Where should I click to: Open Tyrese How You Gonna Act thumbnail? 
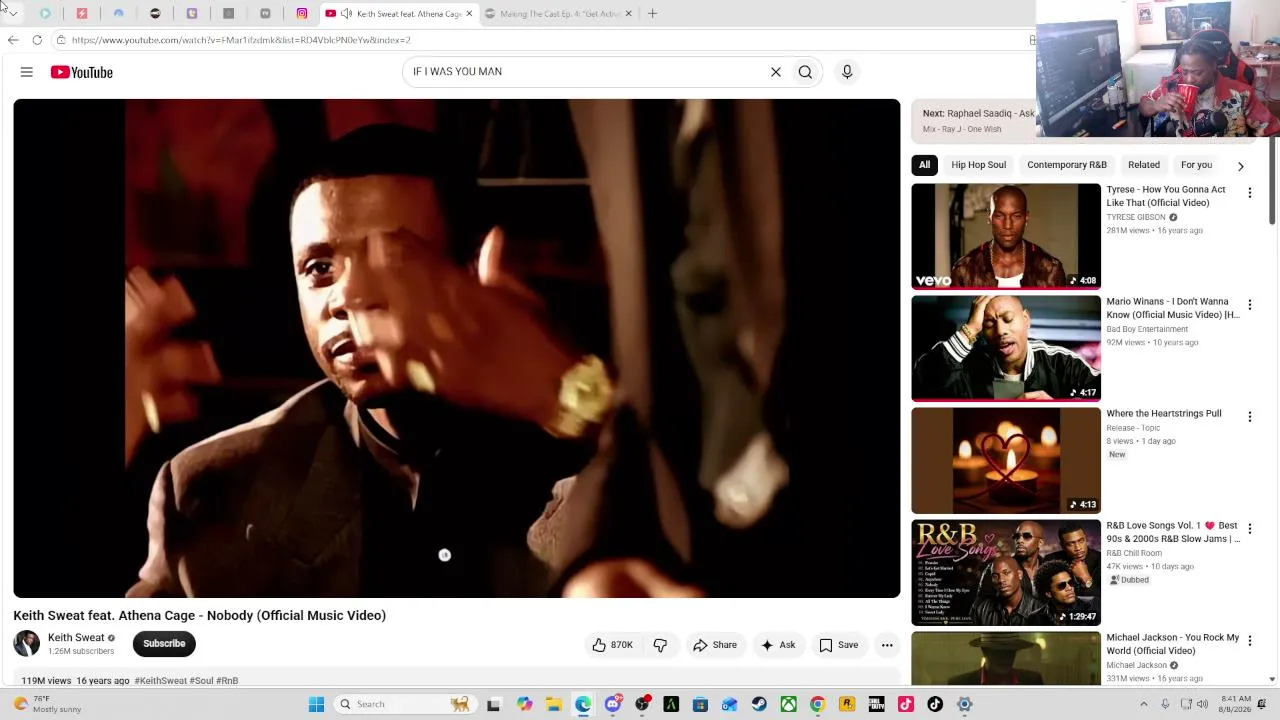tap(1006, 236)
